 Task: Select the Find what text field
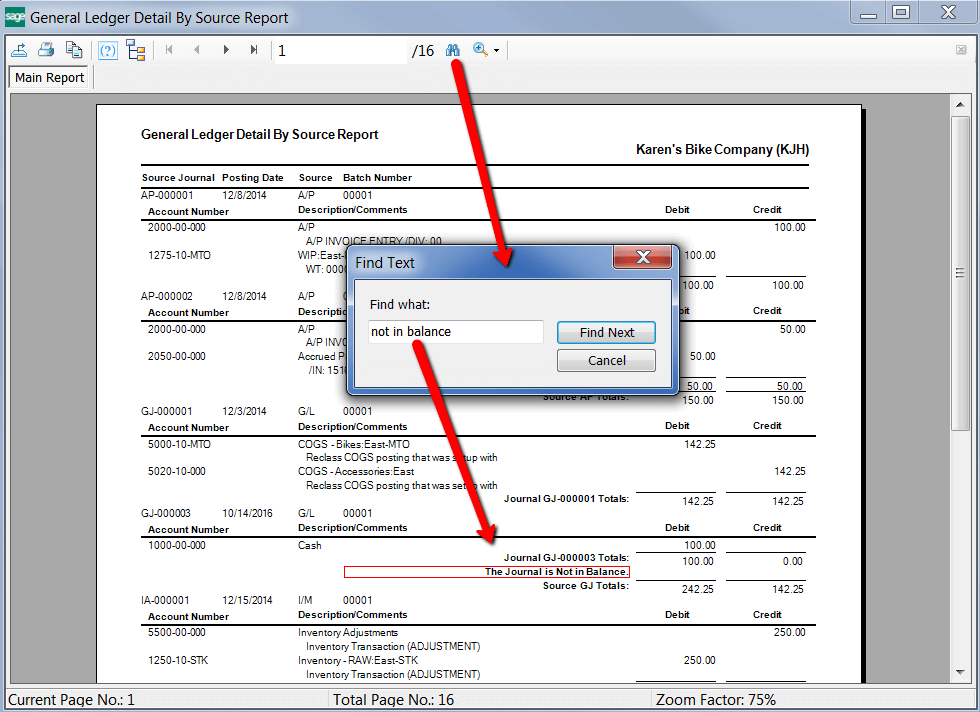pos(455,331)
